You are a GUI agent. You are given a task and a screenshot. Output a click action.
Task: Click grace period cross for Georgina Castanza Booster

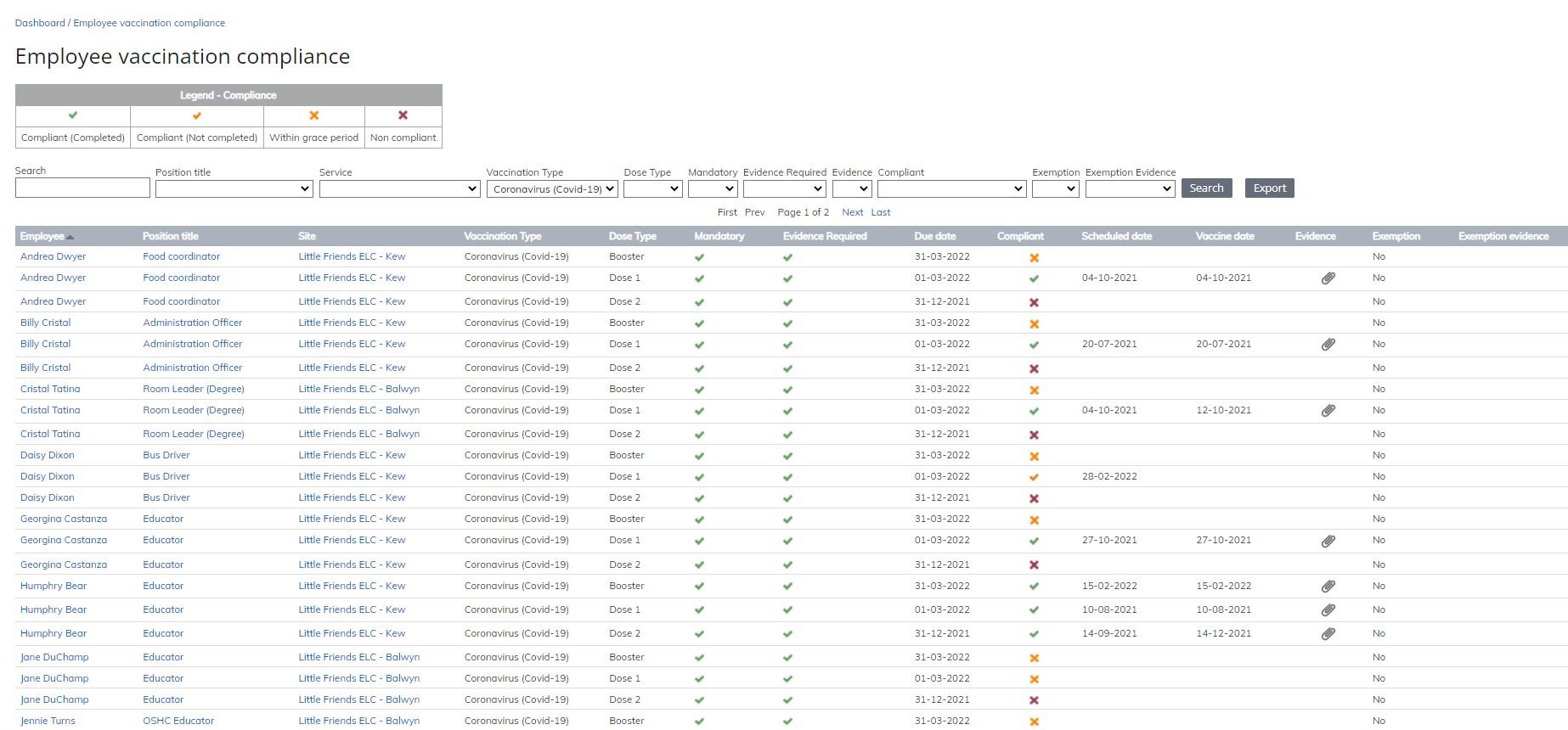pos(1034,519)
